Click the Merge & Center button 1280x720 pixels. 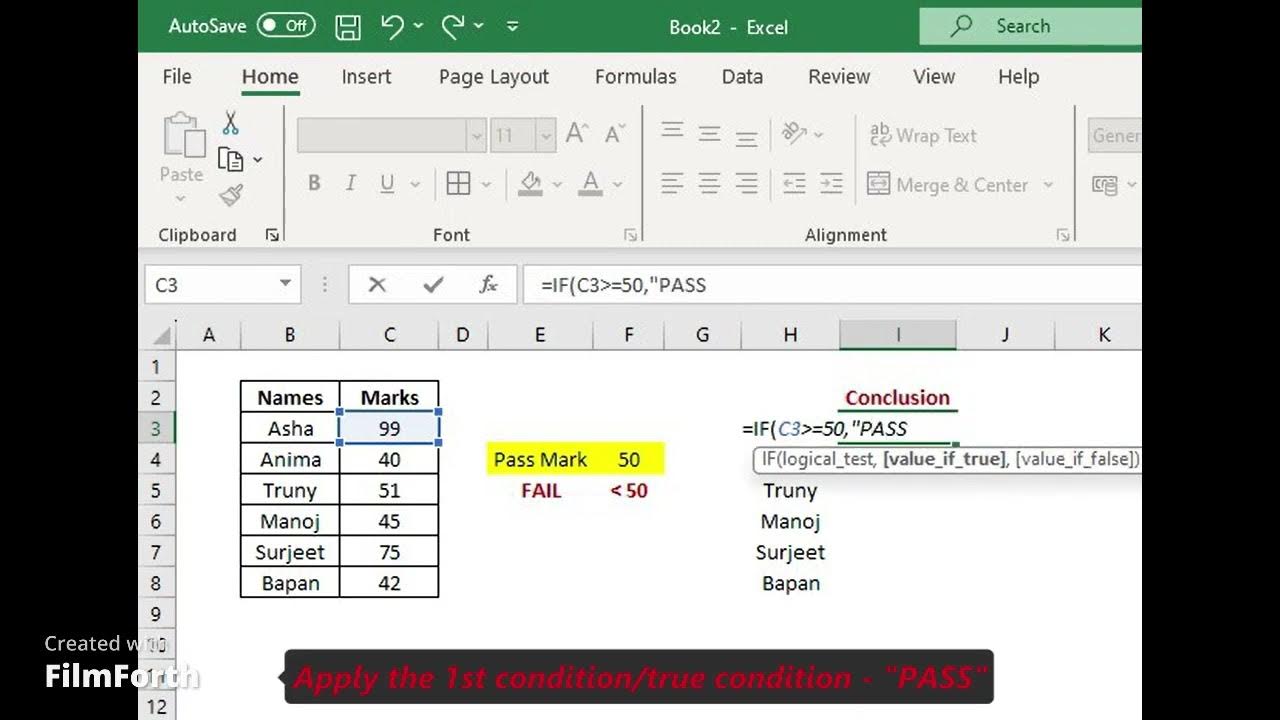(947, 185)
